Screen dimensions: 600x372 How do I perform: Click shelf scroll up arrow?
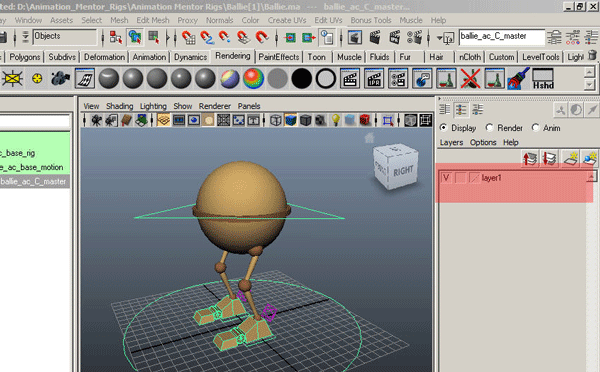(589, 72)
